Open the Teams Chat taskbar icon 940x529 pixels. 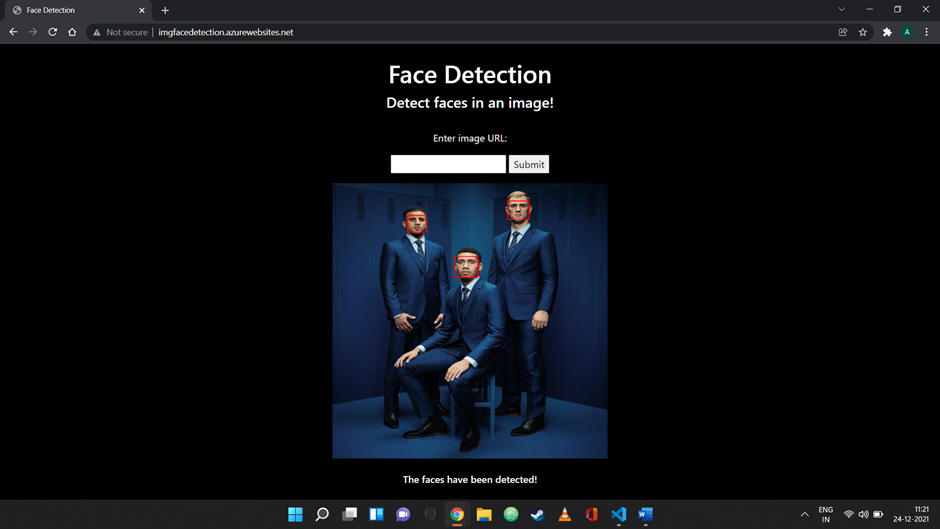[x=403, y=515]
